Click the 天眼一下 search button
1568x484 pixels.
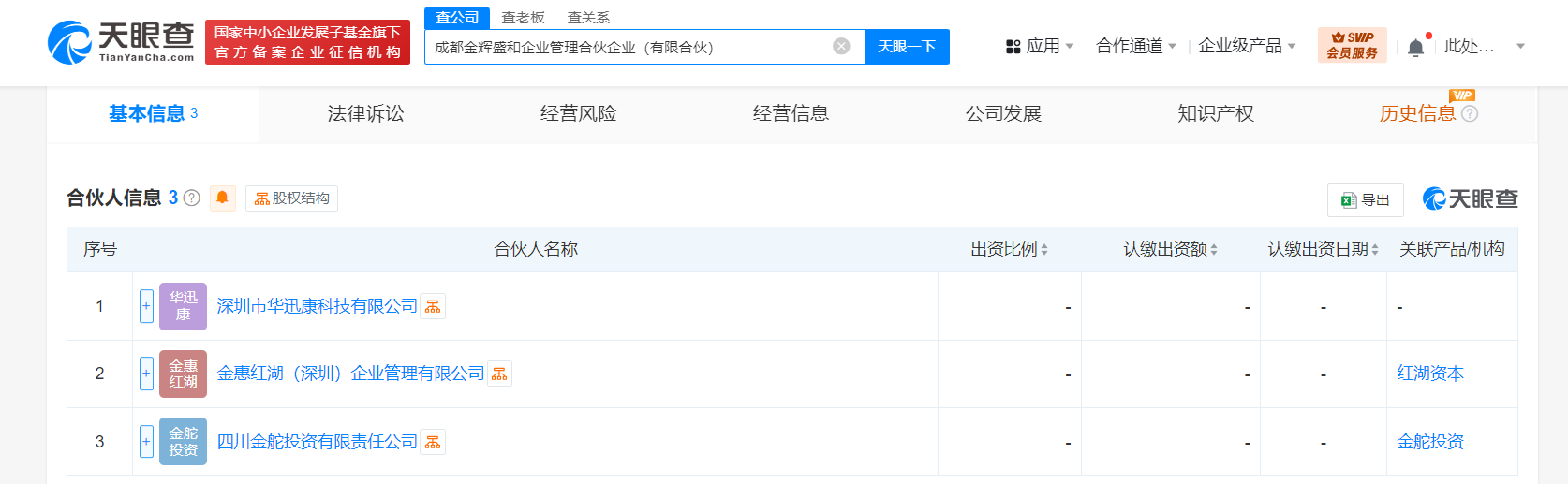[x=907, y=47]
